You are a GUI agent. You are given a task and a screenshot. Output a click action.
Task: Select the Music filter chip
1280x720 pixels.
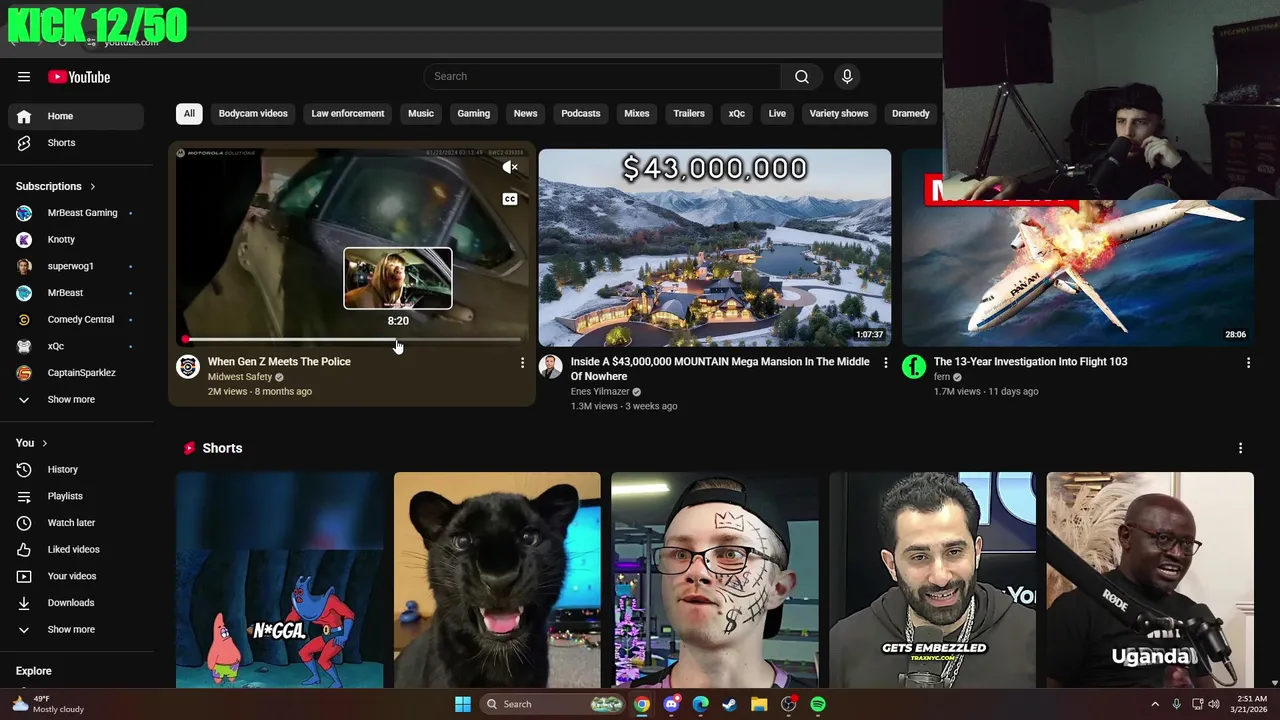point(421,114)
